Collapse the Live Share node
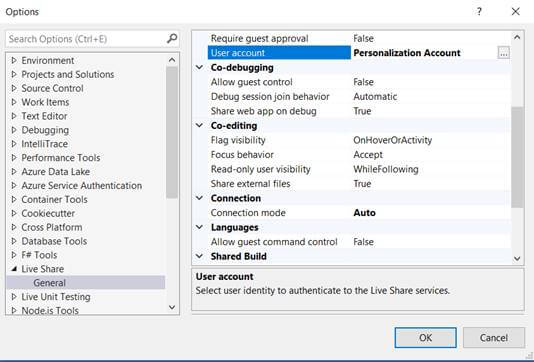Screen dimensions: 534x362 pos(14,269)
